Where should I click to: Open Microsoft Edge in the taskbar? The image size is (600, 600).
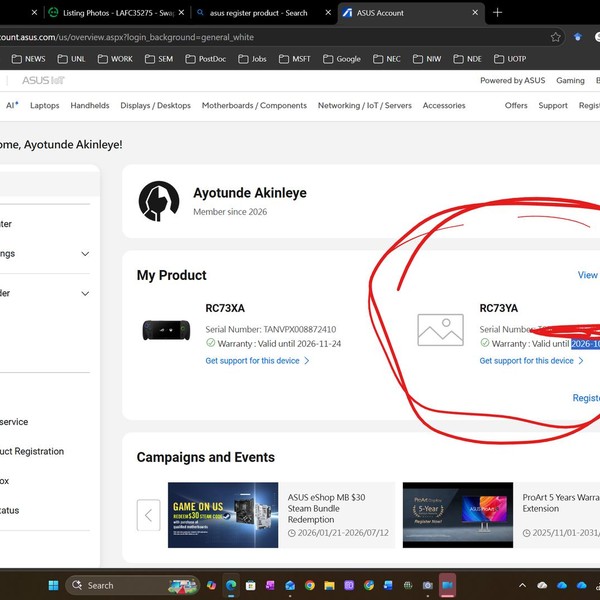(x=231, y=585)
